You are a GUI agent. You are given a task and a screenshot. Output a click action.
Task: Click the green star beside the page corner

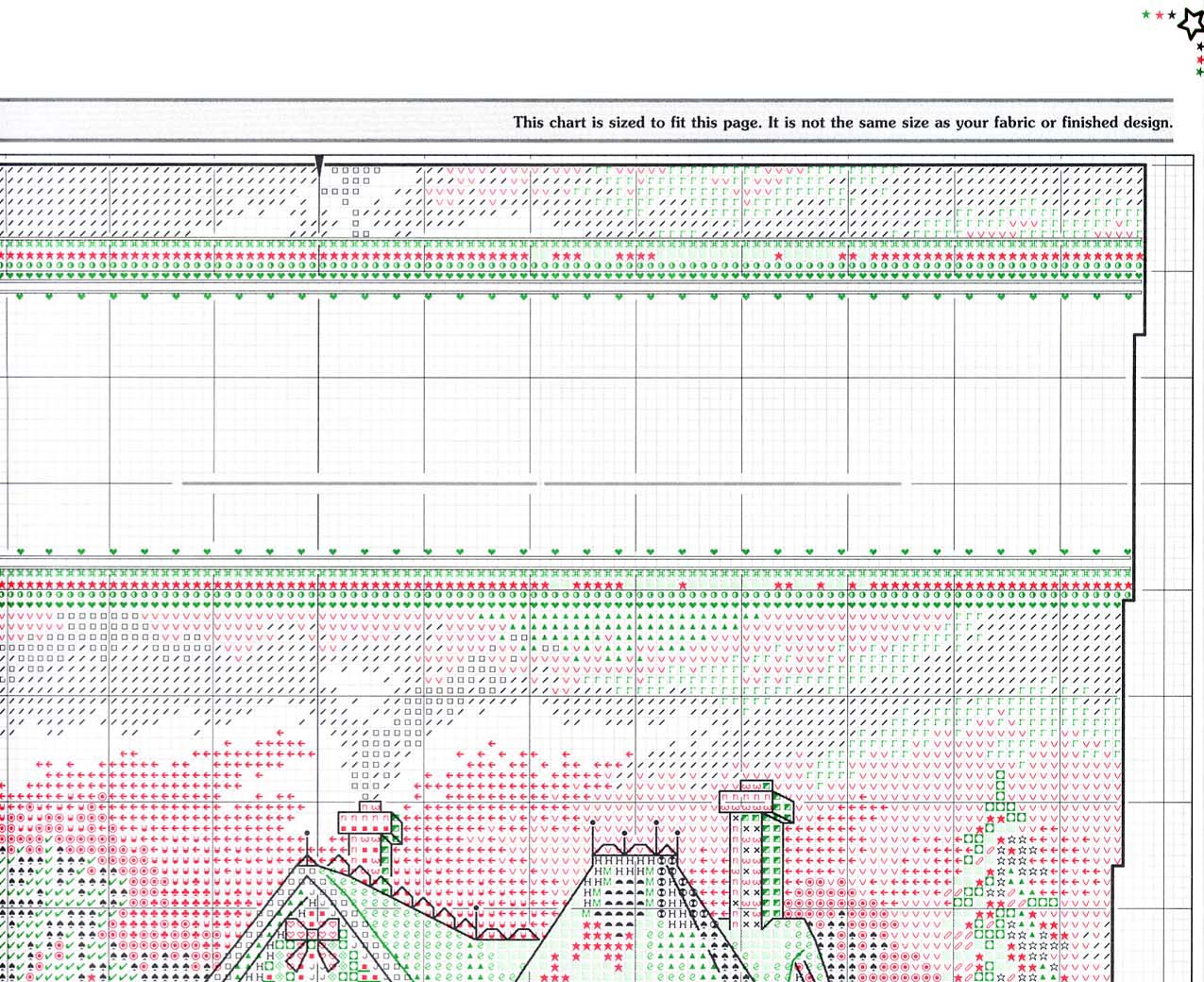[1144, 15]
